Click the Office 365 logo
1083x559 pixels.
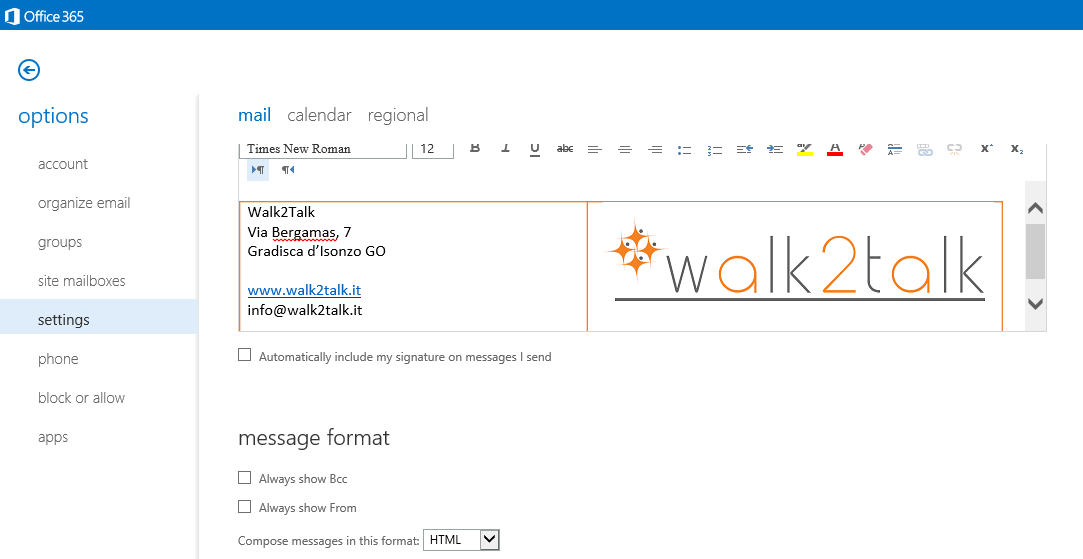pos(45,16)
